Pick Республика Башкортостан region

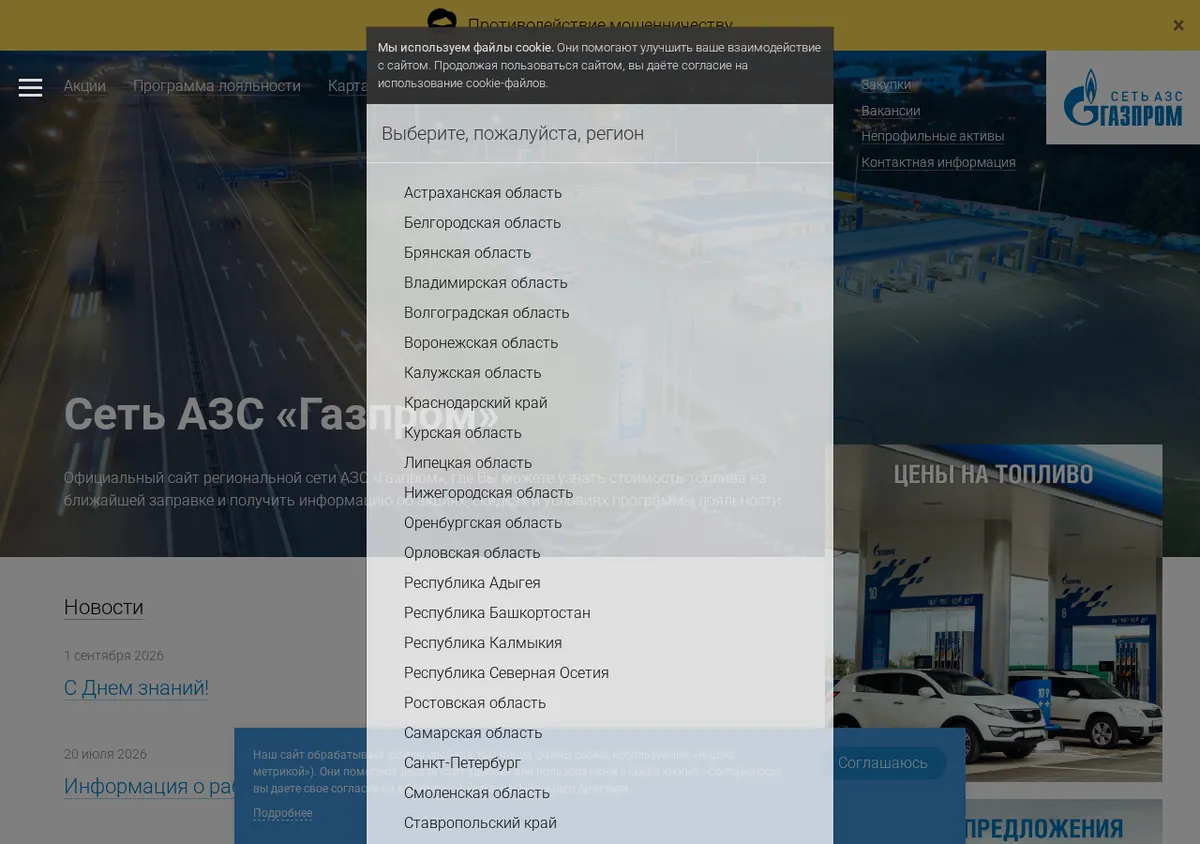click(497, 612)
